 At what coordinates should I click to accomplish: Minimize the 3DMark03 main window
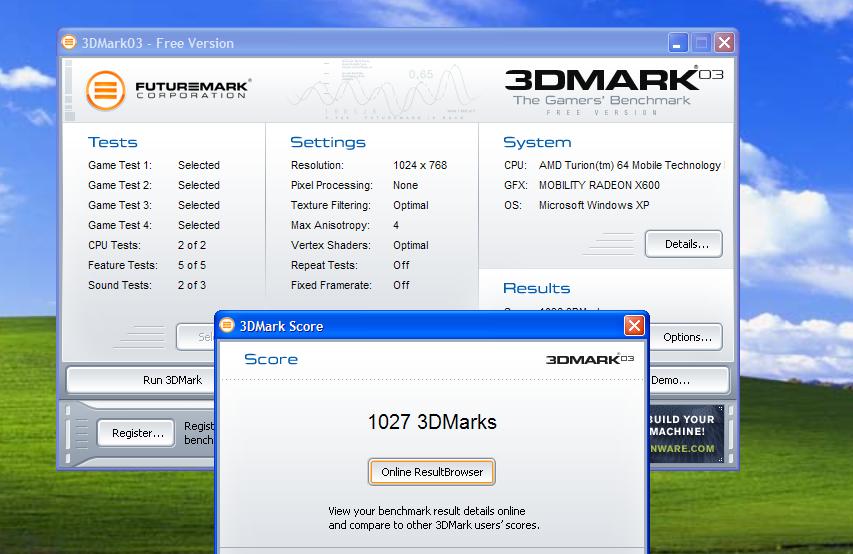[679, 43]
